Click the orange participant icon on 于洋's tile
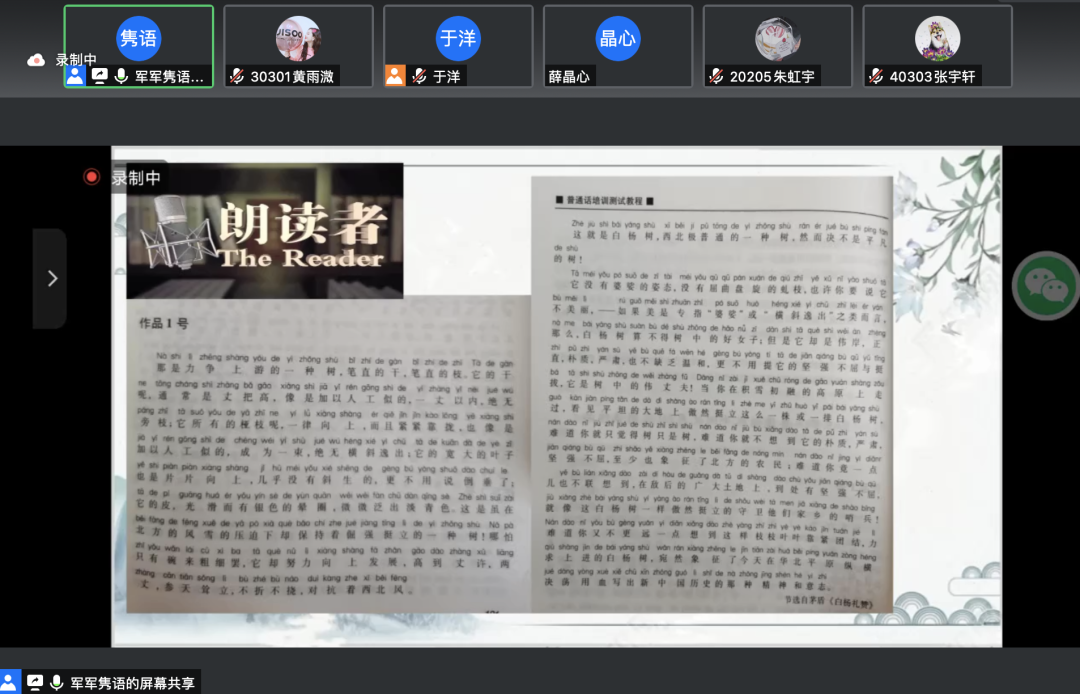1080x694 pixels. coord(397,74)
